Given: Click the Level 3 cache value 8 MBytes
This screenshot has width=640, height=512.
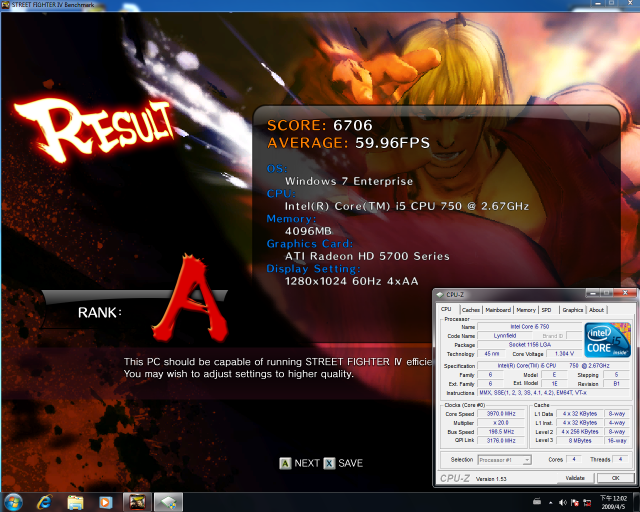Looking at the screenshot, I should pyautogui.click(x=580, y=441).
